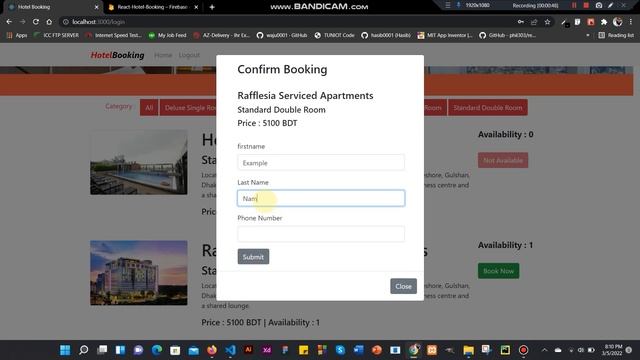Image resolution: width=640 pixels, height=360 pixels.
Task: Open Visual Studio Code from taskbar
Action: coord(230,350)
